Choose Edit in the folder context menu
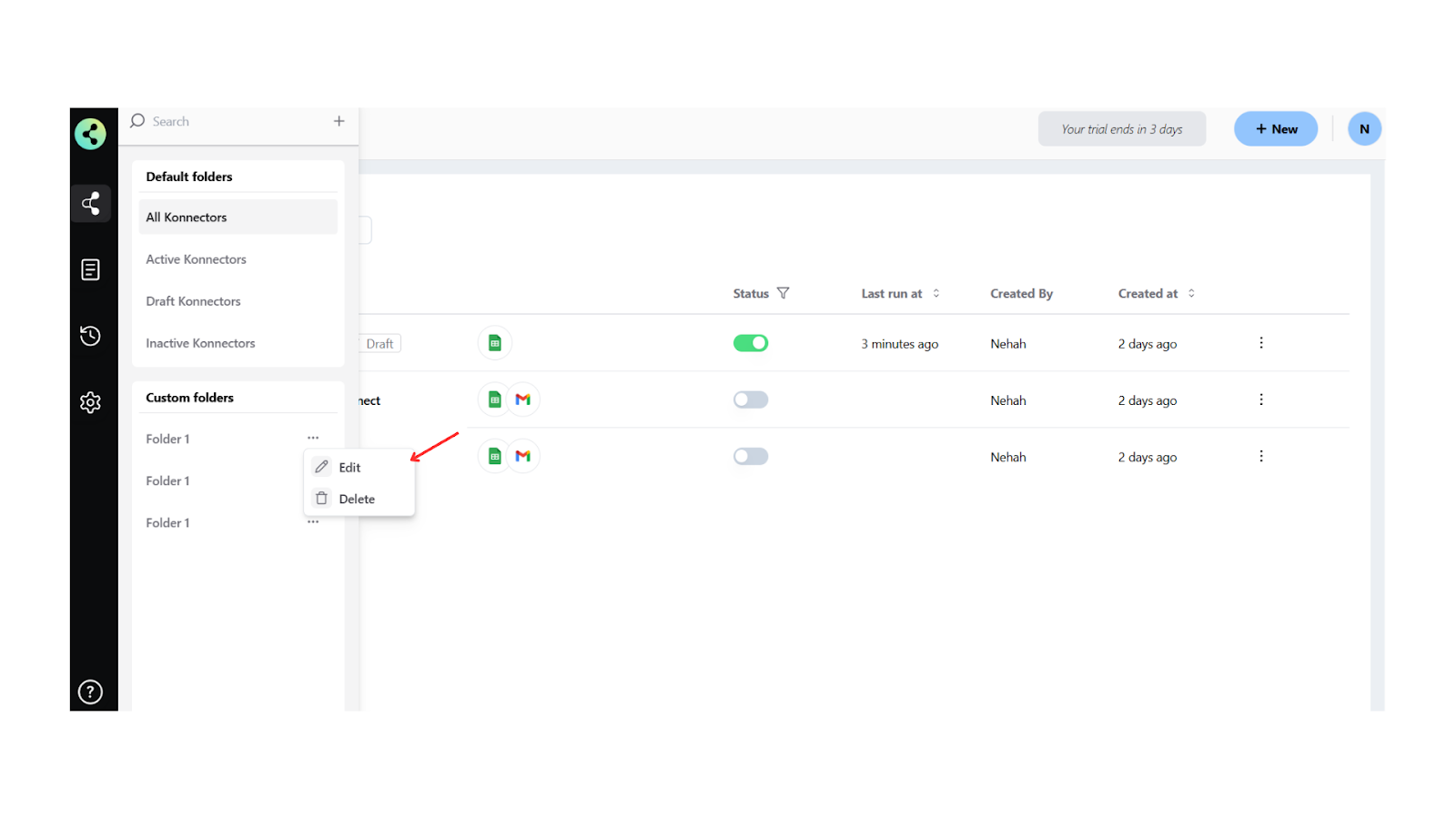This screenshot has height=819, width=1456. point(359,467)
